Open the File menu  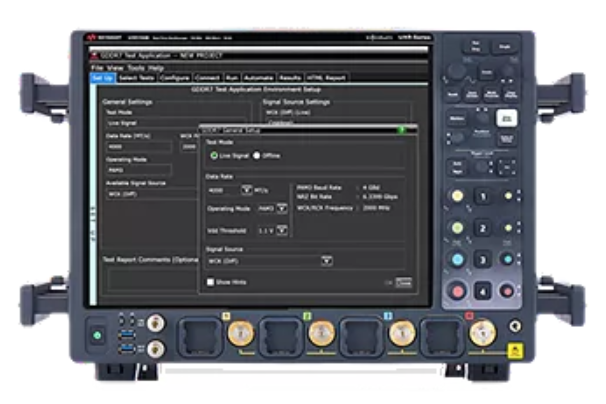tap(97, 68)
